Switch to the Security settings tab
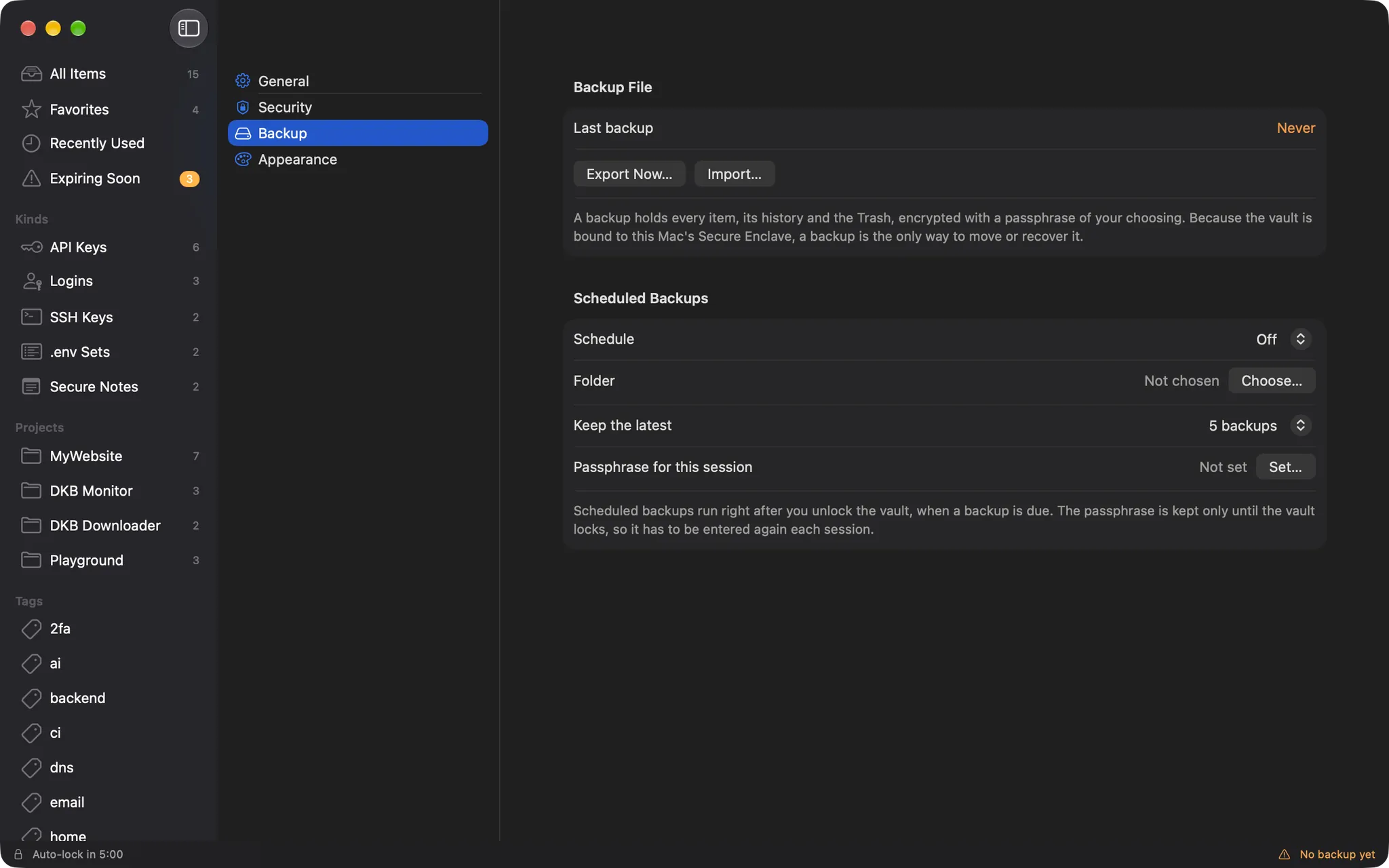The width and height of the screenshot is (1389, 868). tap(358, 107)
